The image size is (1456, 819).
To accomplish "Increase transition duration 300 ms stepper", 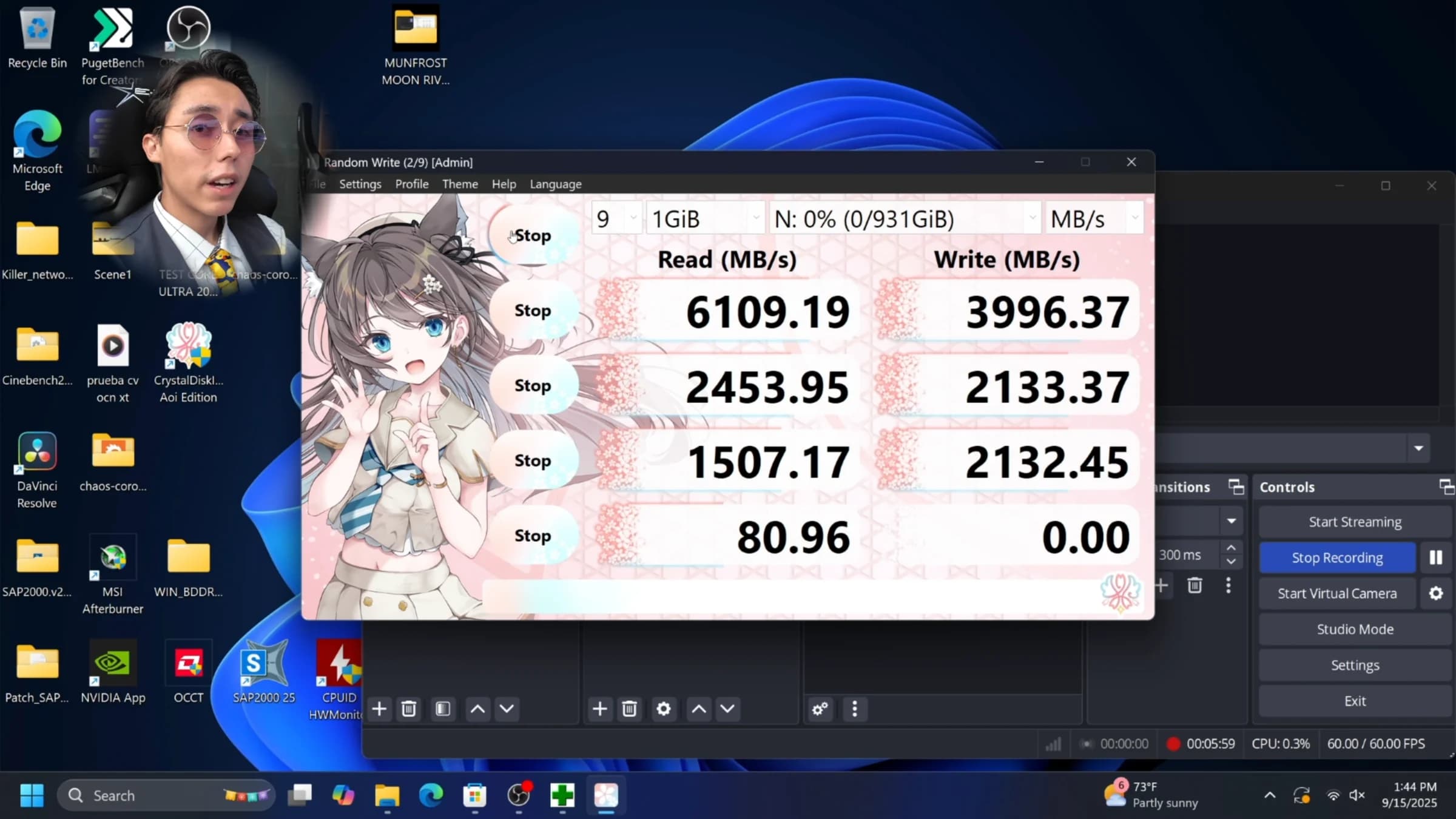I will (x=1231, y=548).
